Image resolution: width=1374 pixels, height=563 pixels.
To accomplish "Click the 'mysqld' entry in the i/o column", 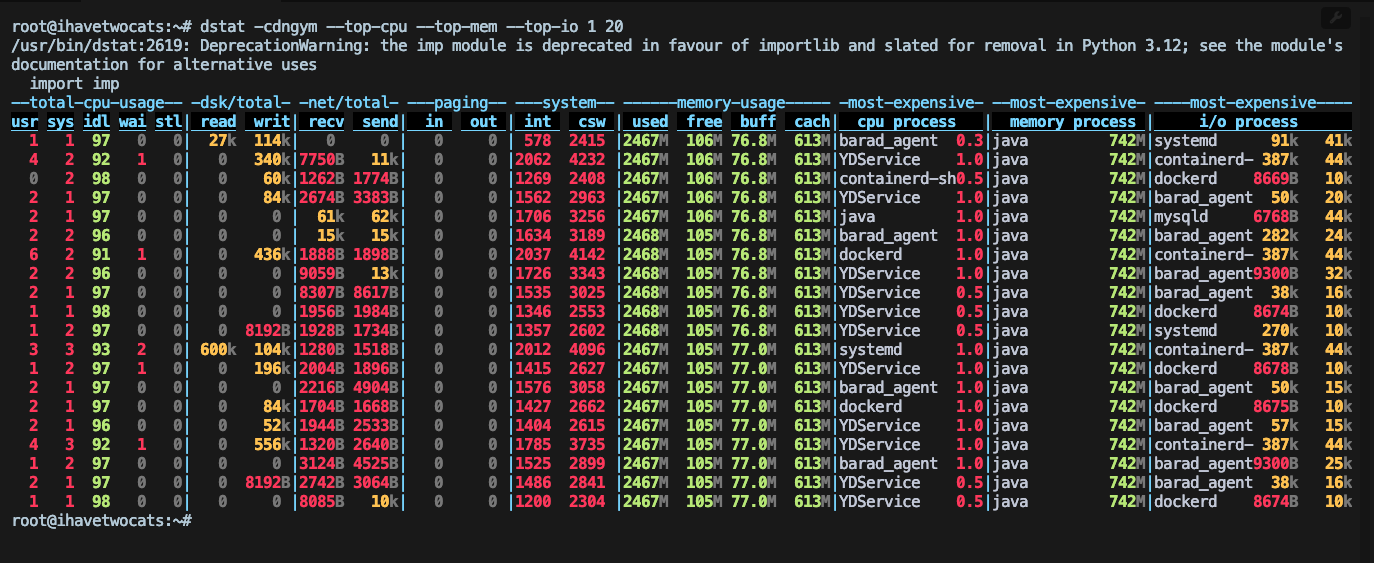I will point(1183,217).
